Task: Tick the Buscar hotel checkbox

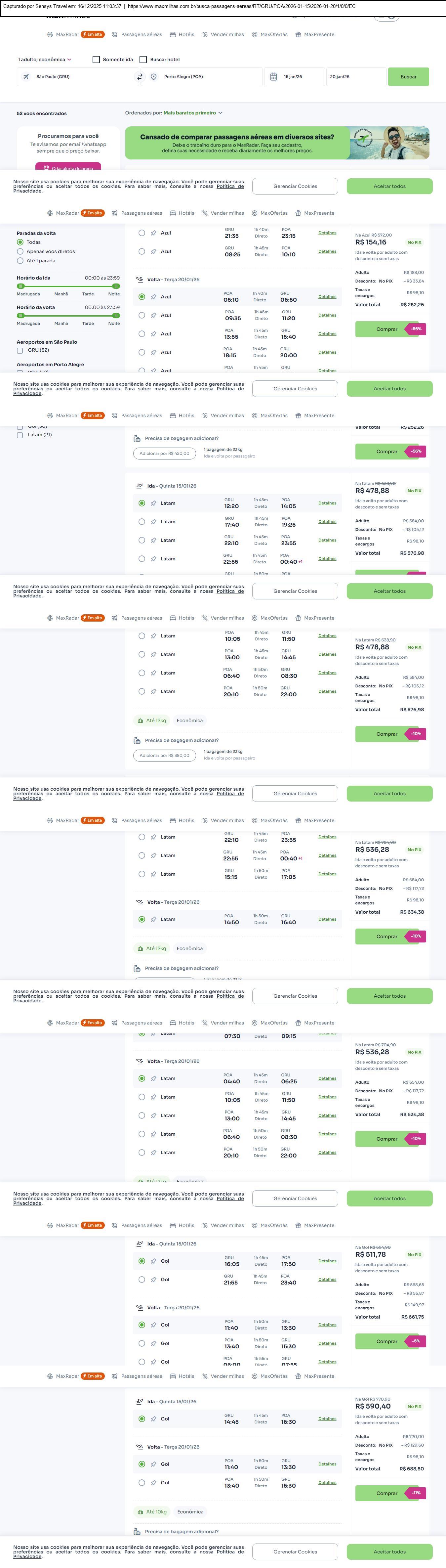Action: pyautogui.click(x=143, y=60)
